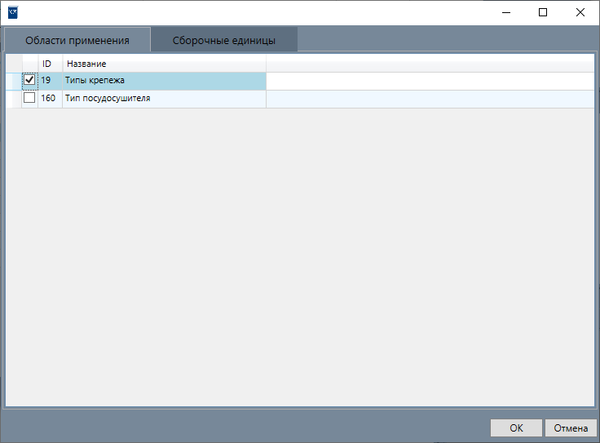Uncheck the checkbox for Типы крепежа
The width and height of the screenshot is (600, 443).
point(29,80)
